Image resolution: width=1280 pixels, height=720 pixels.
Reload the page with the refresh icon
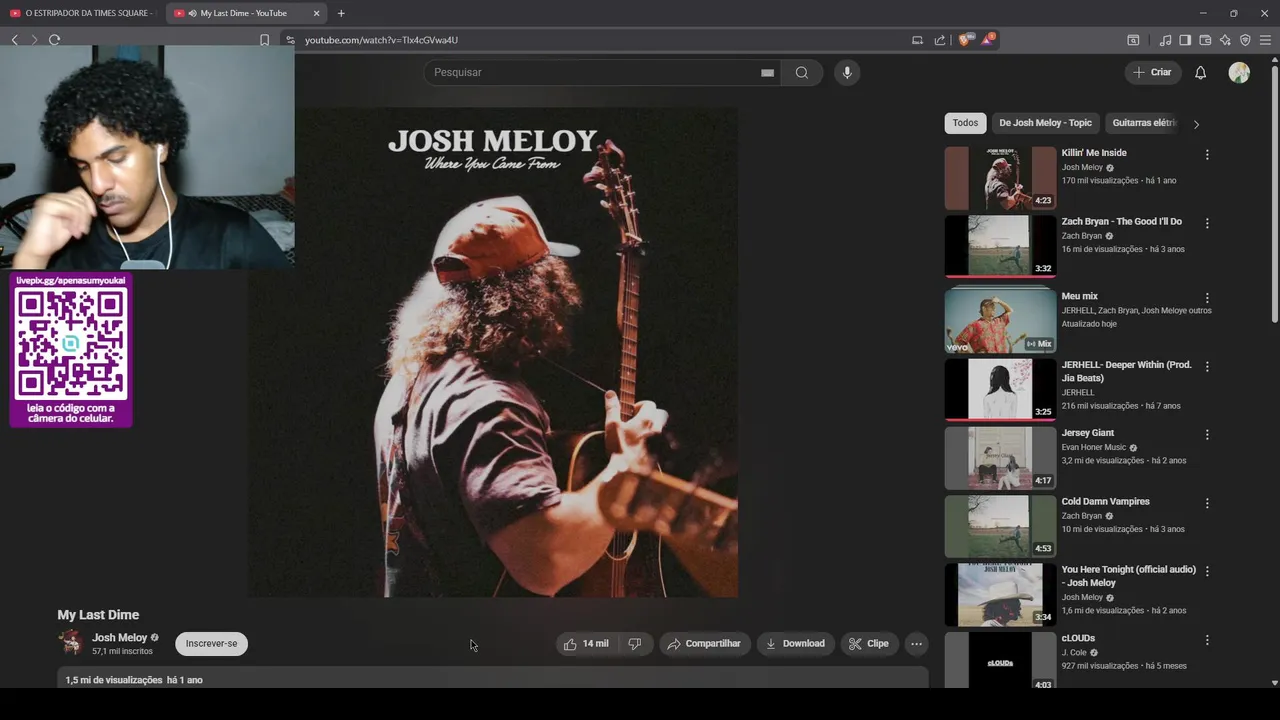pyautogui.click(x=54, y=40)
